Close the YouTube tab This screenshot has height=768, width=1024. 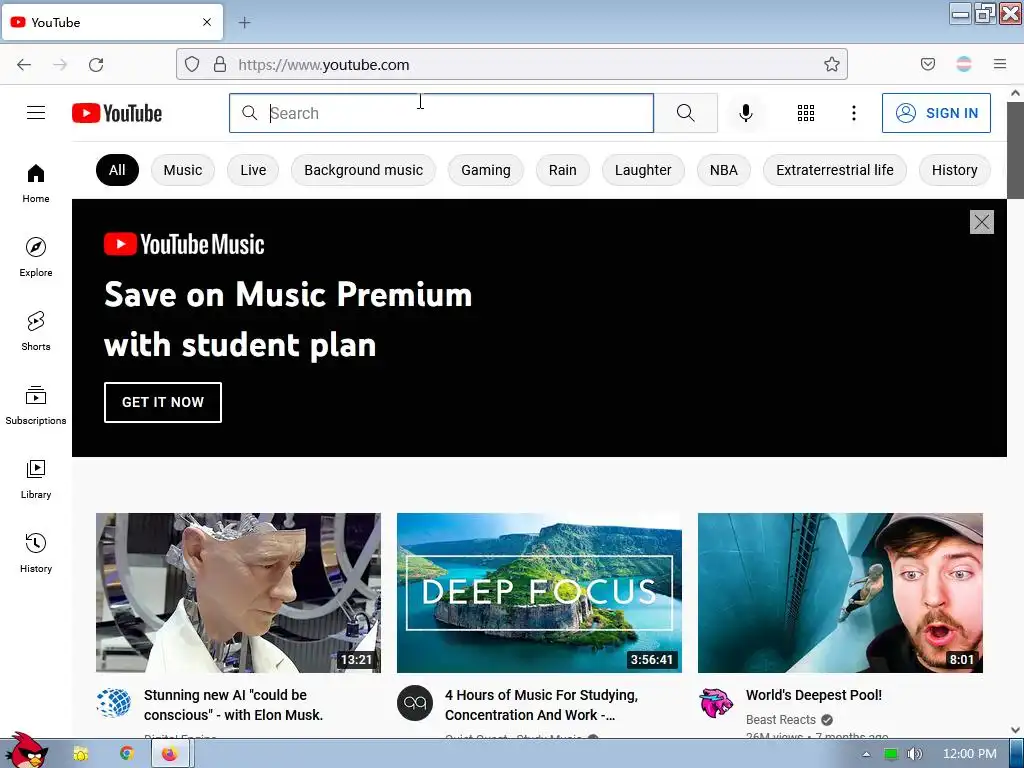coord(207,22)
